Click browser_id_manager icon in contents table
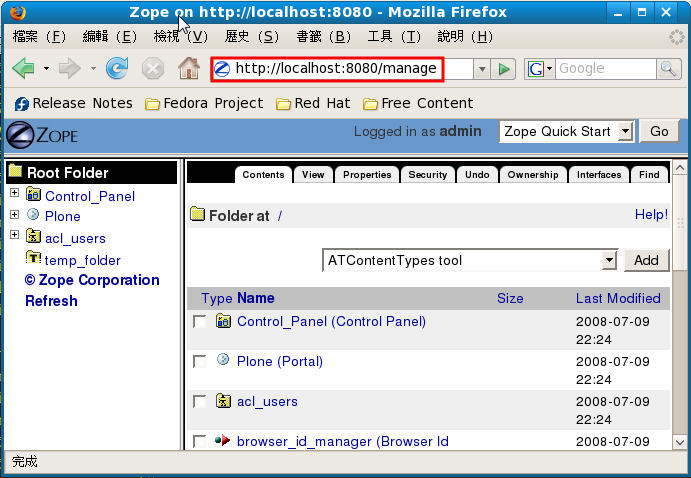Image resolution: width=691 pixels, height=478 pixels. (223, 440)
